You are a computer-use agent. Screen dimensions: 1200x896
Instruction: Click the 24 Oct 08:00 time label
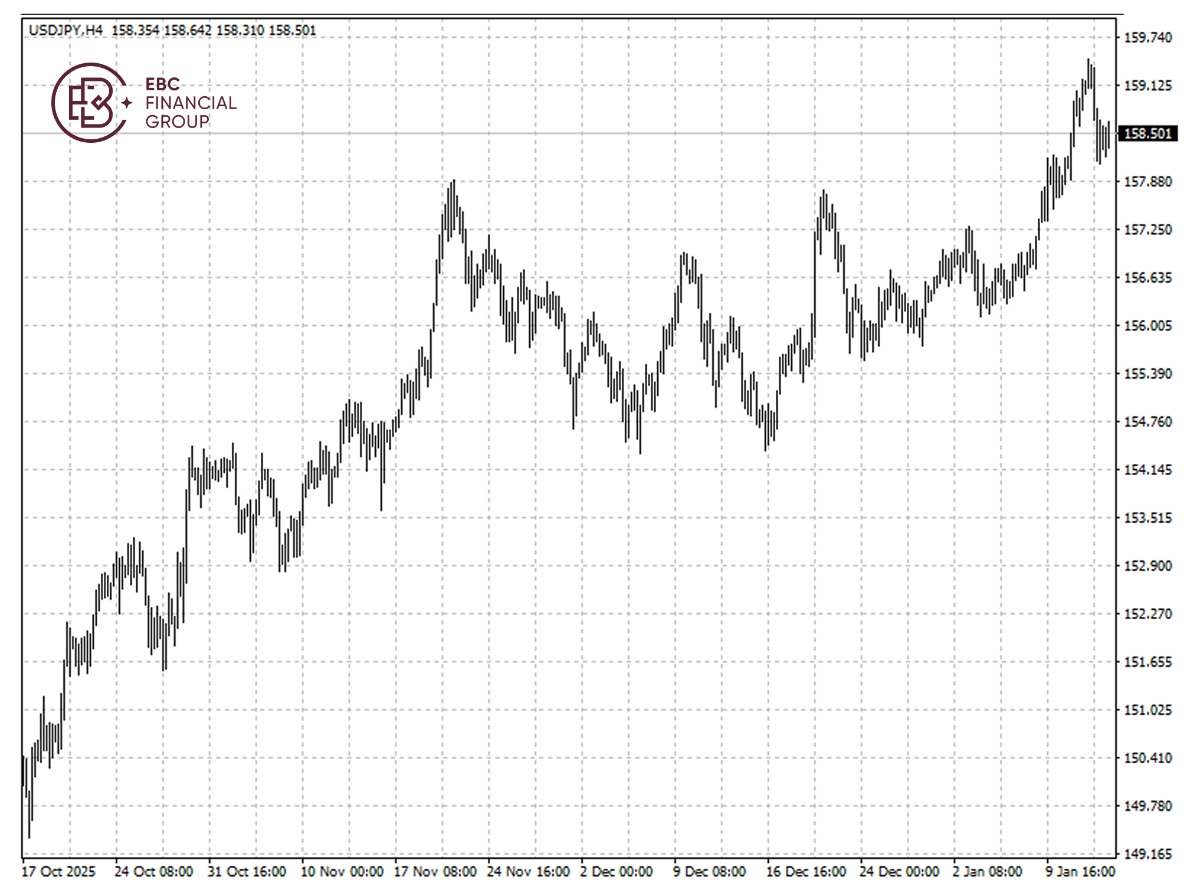click(x=155, y=872)
